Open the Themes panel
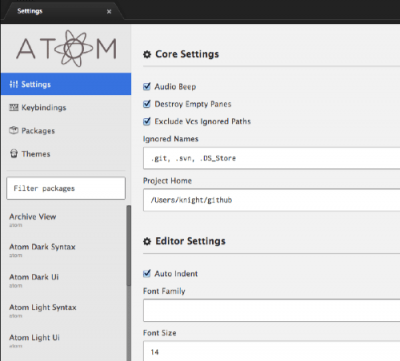Screen dimensions: 400x361 [x=66, y=154]
